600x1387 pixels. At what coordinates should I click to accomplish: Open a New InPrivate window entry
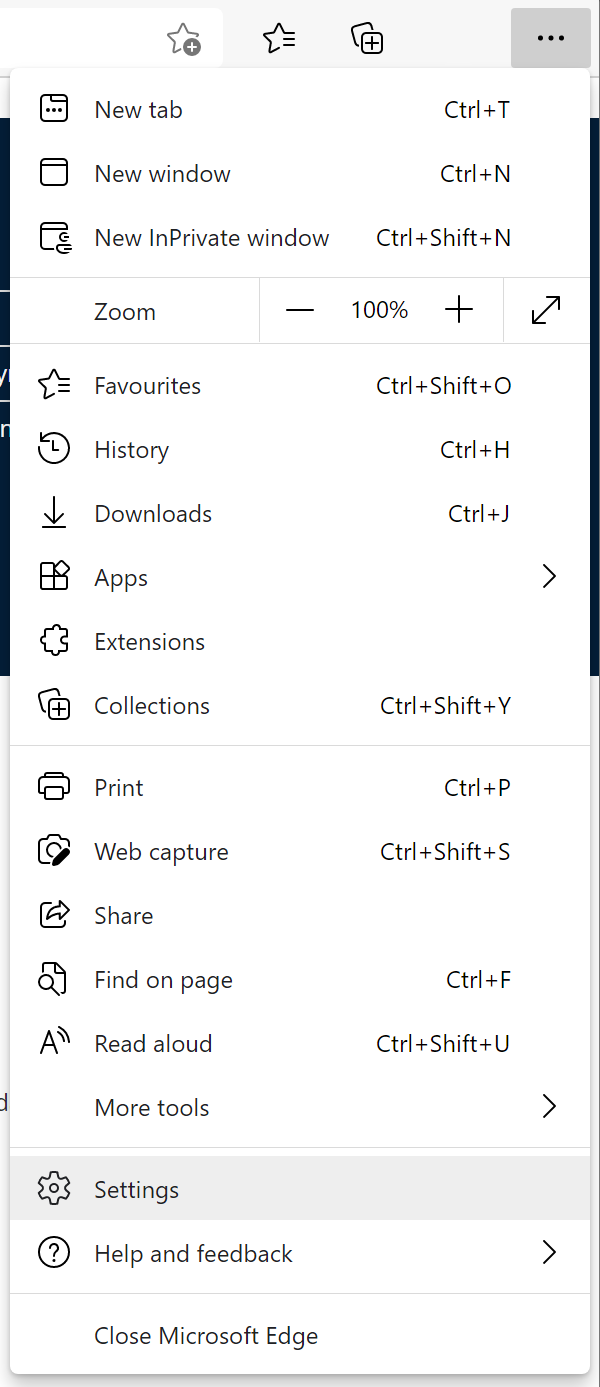[298, 237]
